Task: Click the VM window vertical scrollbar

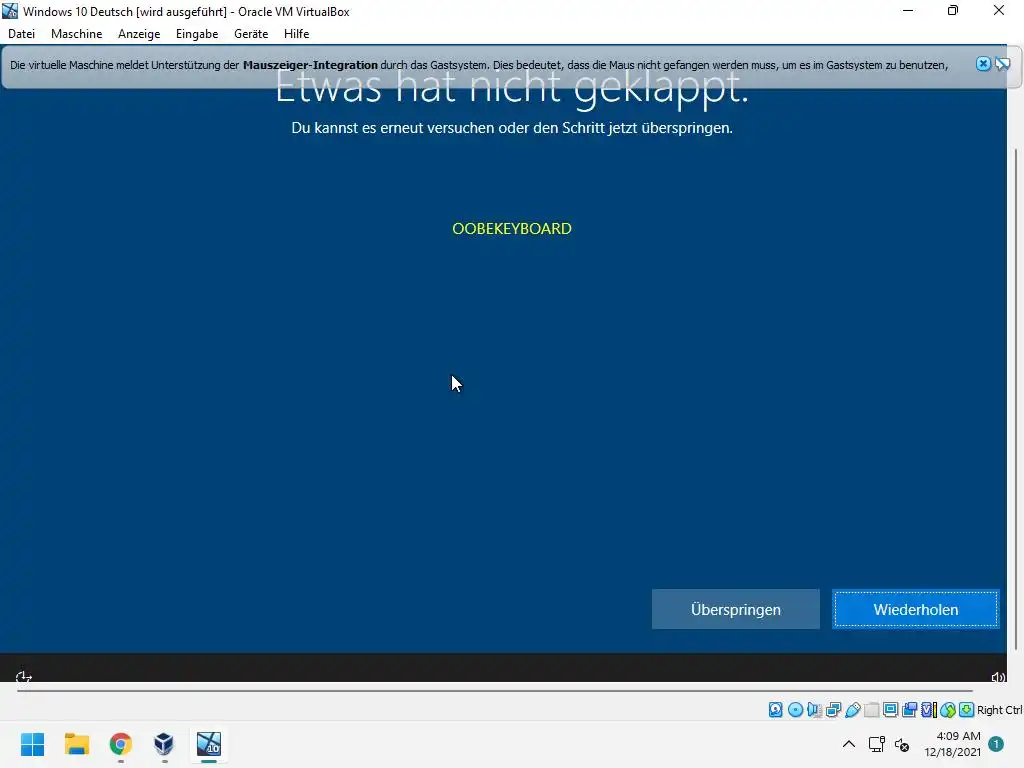Action: coord(1016,398)
